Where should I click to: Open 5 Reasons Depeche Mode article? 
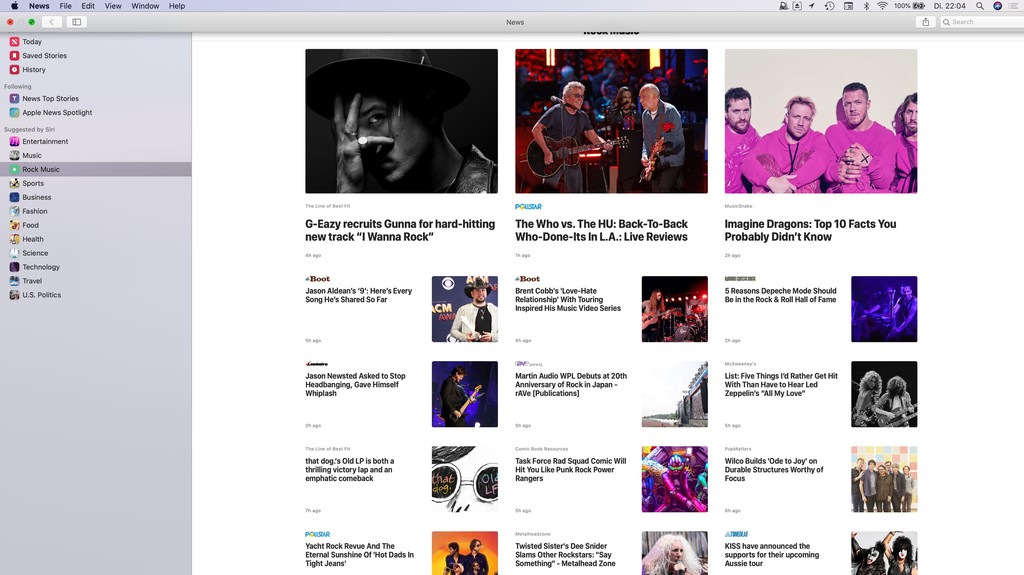point(780,295)
